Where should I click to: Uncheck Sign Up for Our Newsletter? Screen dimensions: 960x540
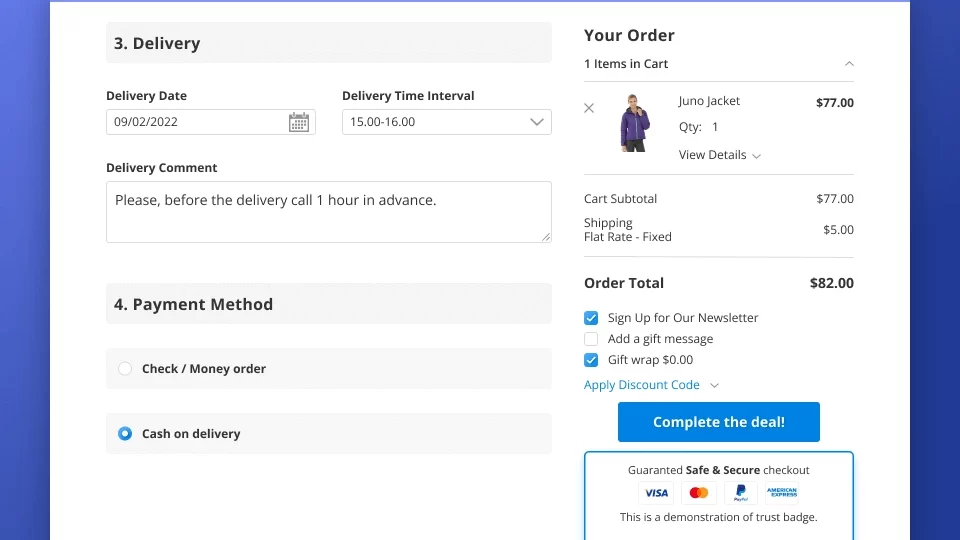point(591,318)
